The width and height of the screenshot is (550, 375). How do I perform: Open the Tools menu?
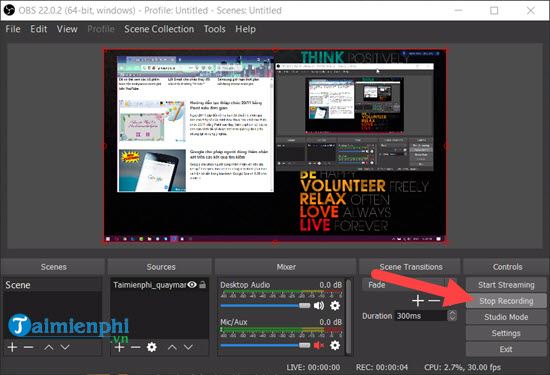coord(215,29)
